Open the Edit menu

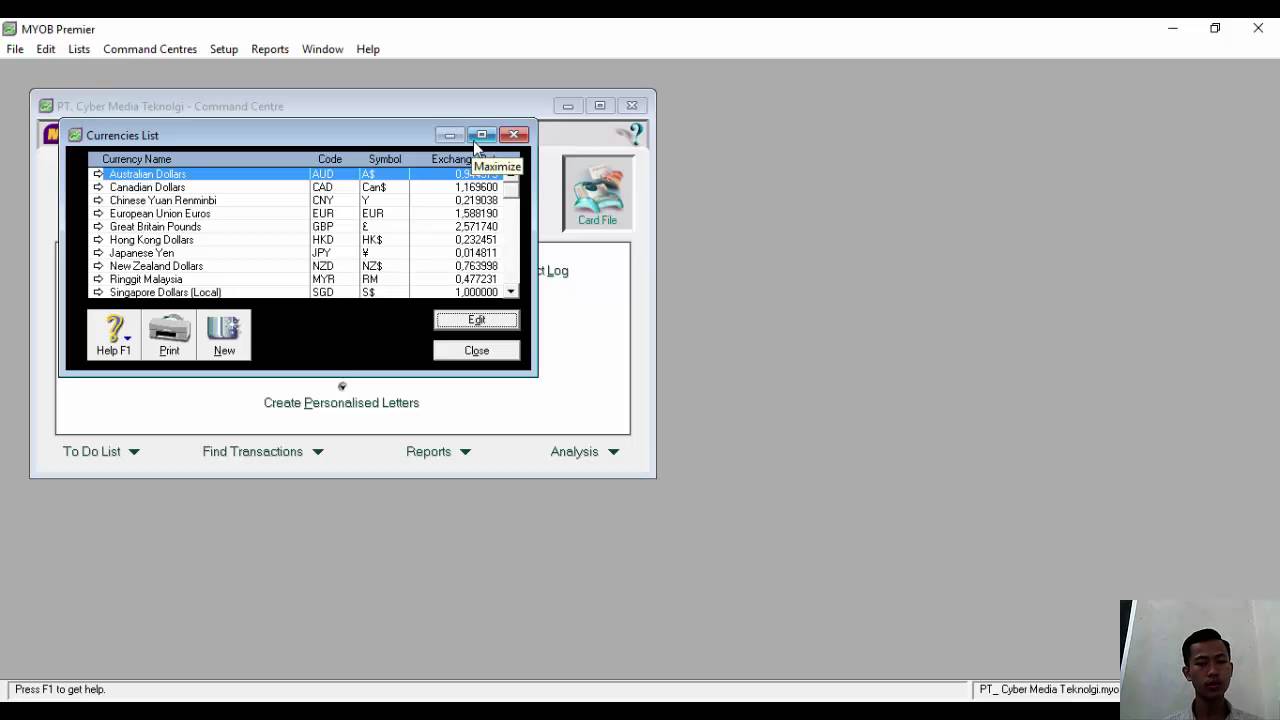46,49
